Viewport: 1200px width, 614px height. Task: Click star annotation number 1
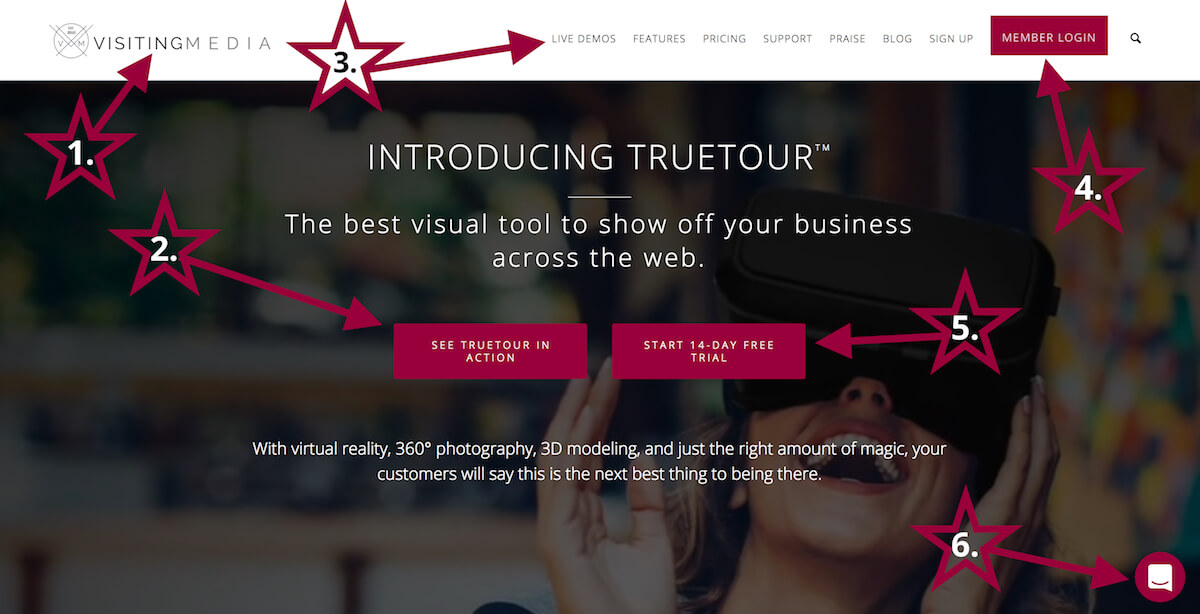(x=79, y=152)
